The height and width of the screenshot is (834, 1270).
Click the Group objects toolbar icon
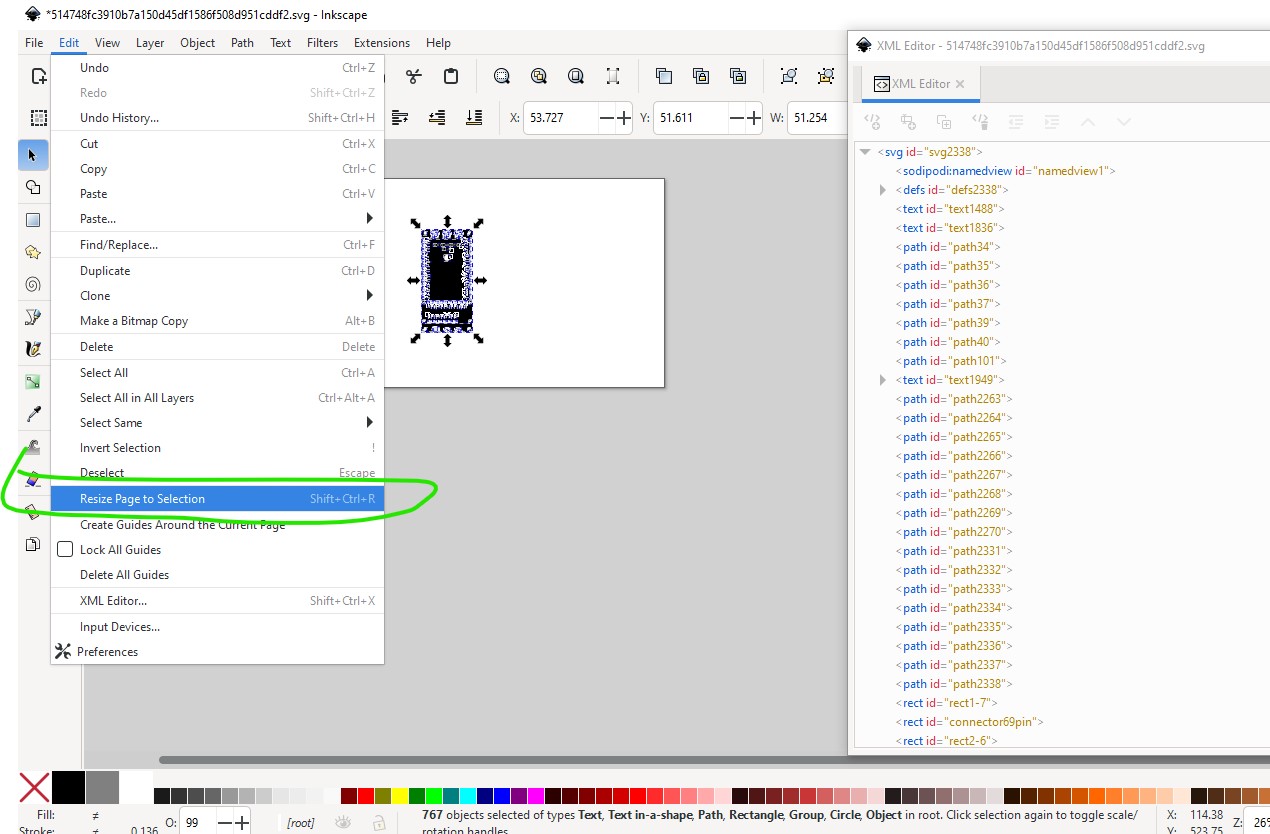coord(789,76)
